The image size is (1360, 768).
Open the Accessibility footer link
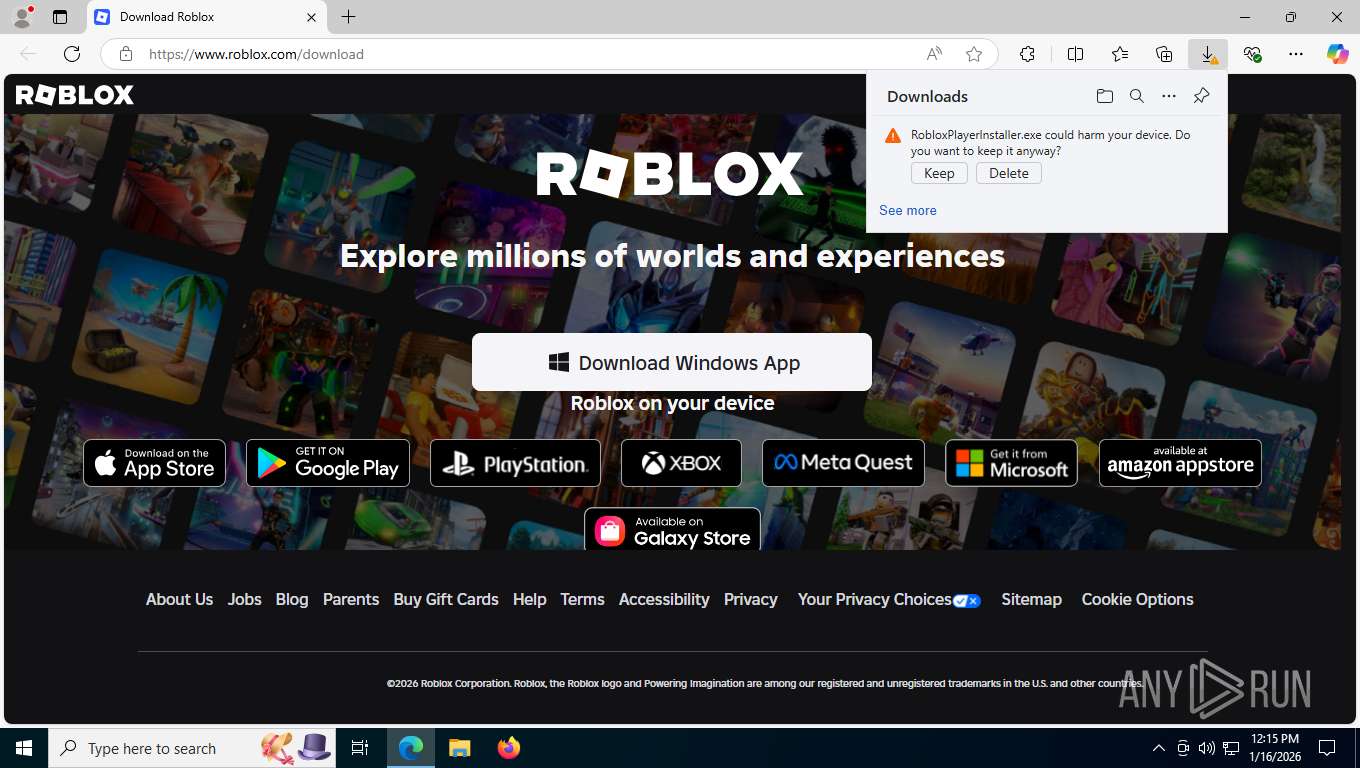[664, 599]
